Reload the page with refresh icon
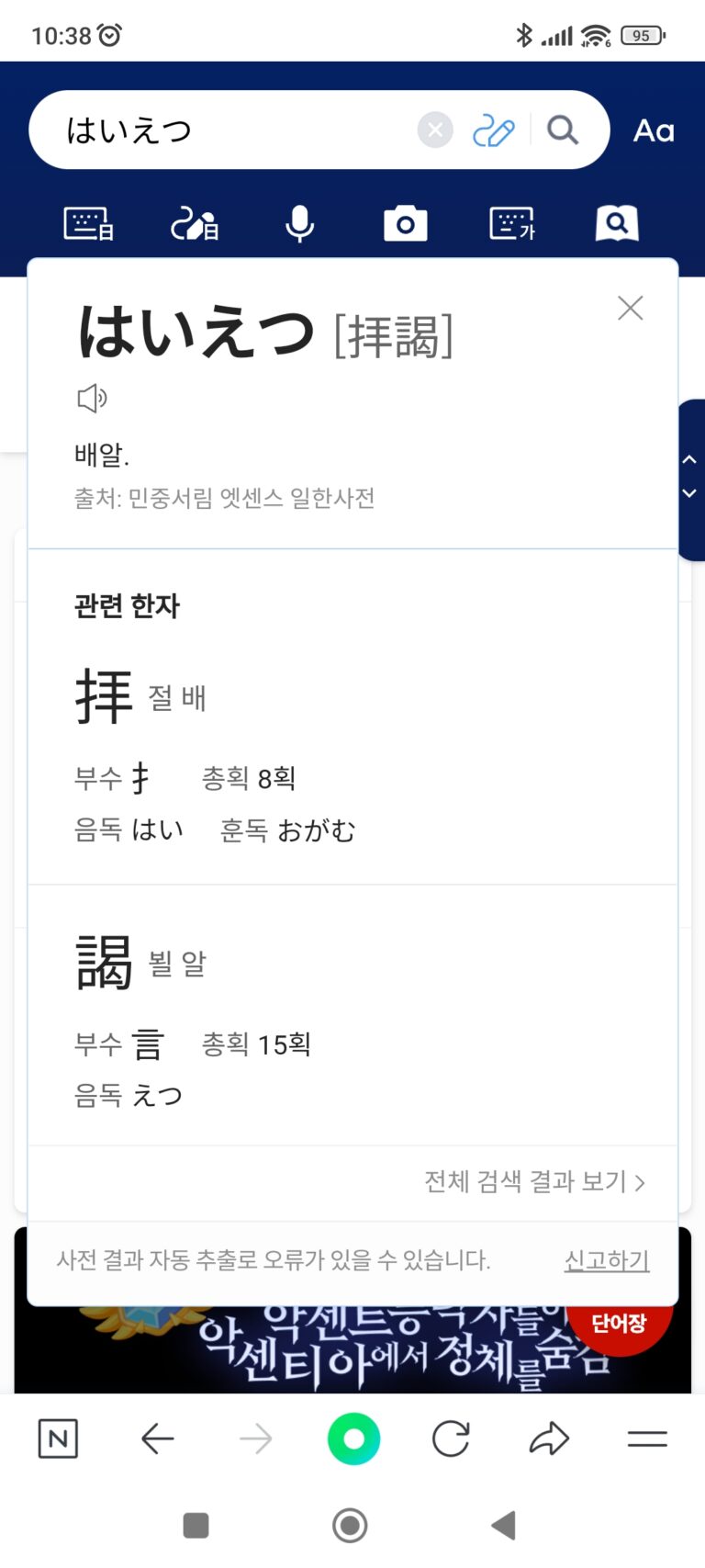Viewport: 705px width, 1568px height. tap(451, 1438)
